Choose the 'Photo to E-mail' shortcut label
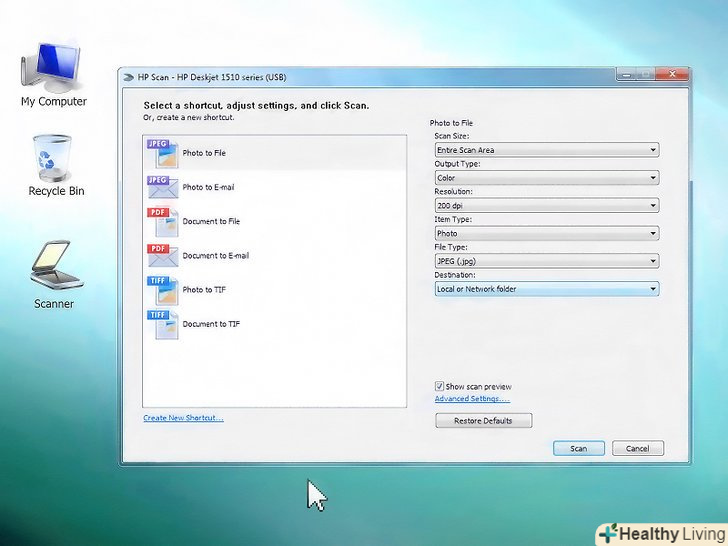The height and width of the screenshot is (546, 728). [x=208, y=187]
